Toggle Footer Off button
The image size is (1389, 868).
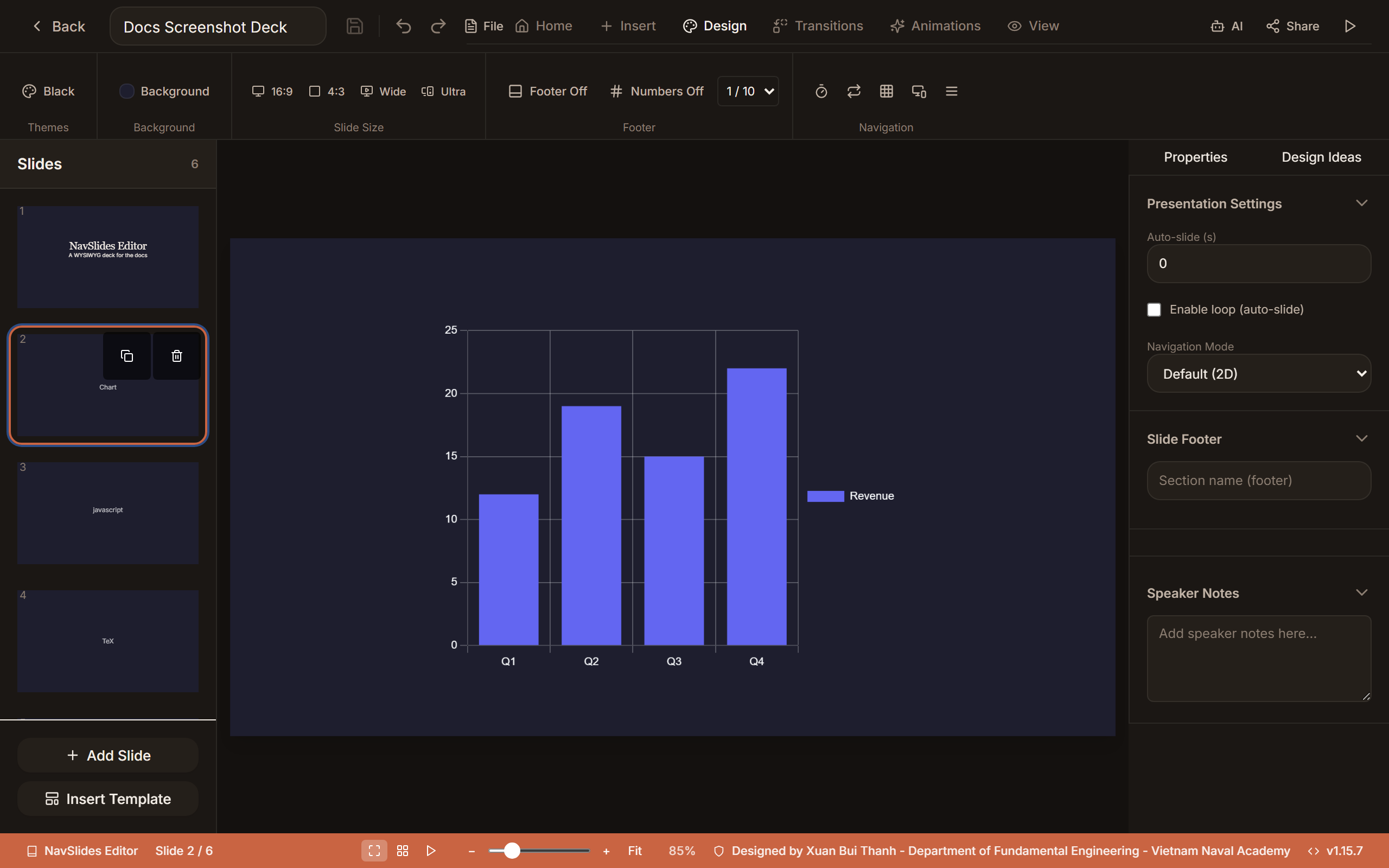pos(547,91)
